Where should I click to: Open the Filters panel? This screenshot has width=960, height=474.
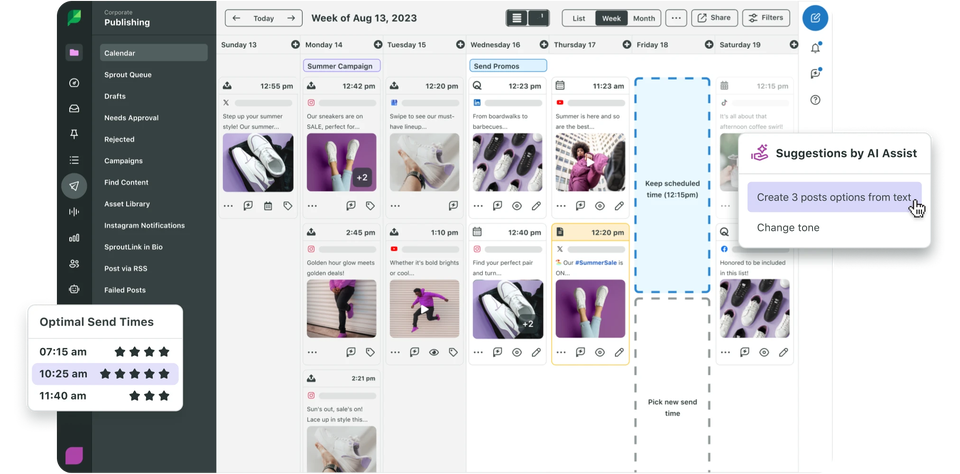pos(766,18)
